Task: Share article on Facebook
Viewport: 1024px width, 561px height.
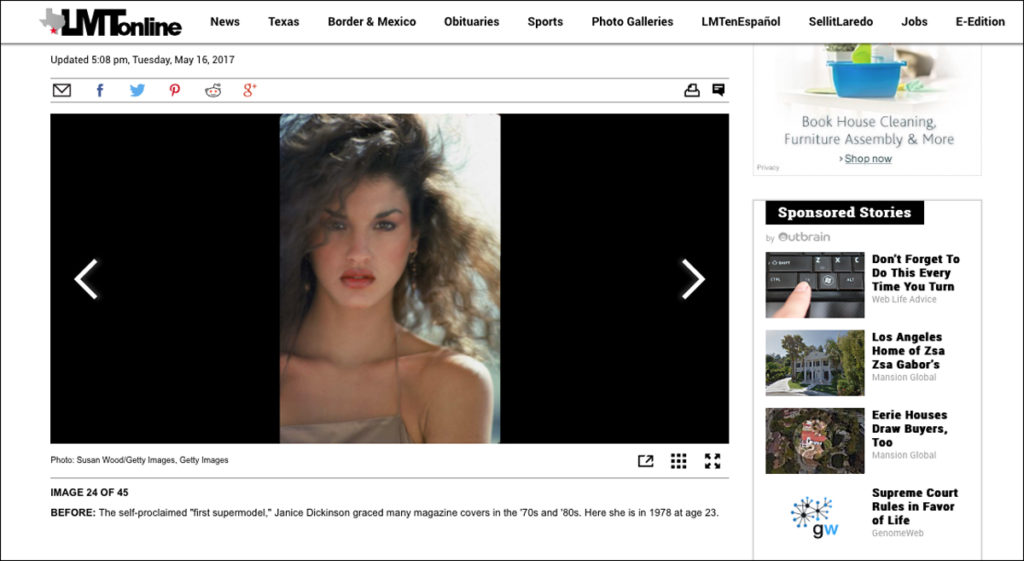Action: pos(100,90)
